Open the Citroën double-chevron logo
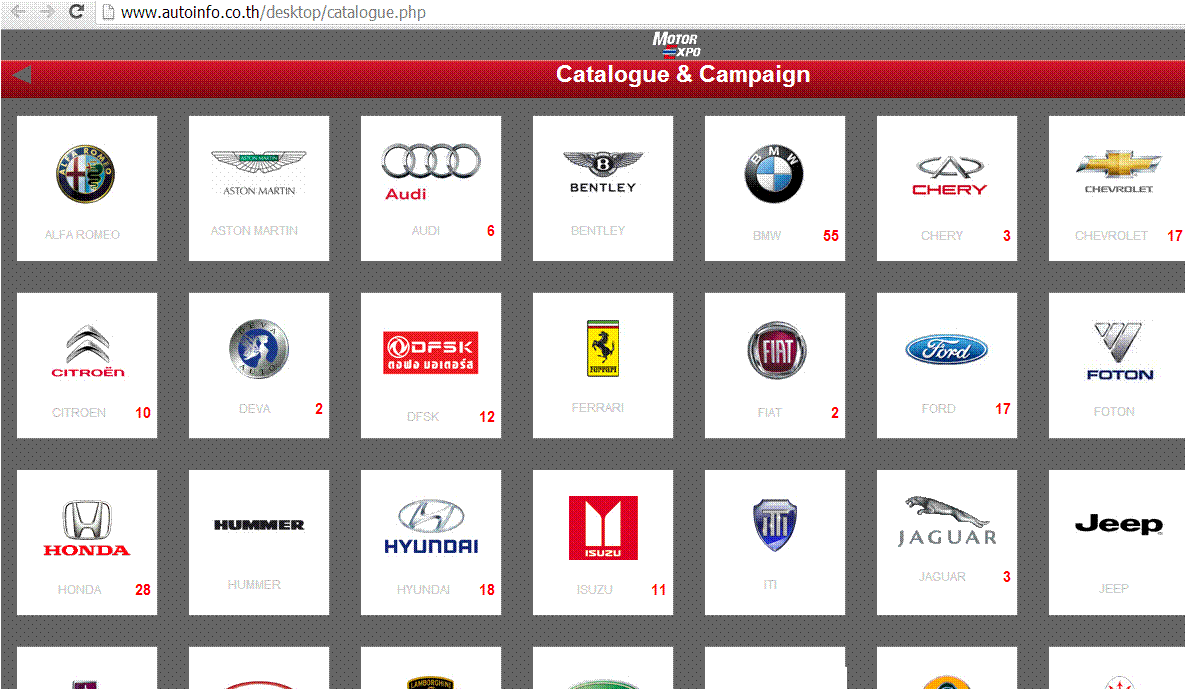The image size is (1186, 690). coord(88,351)
